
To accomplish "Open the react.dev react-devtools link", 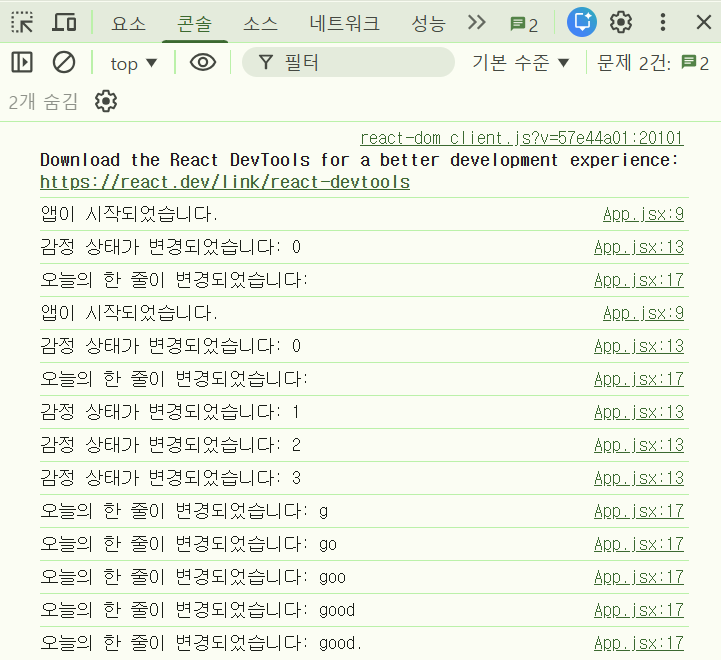I will (x=225, y=182).
